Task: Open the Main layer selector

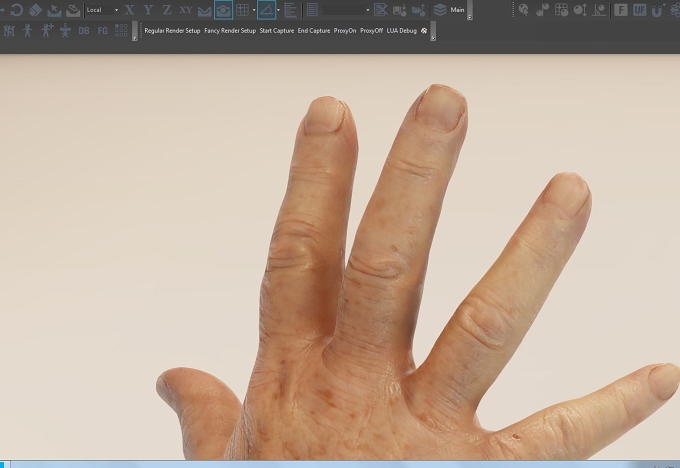Action: pos(457,10)
